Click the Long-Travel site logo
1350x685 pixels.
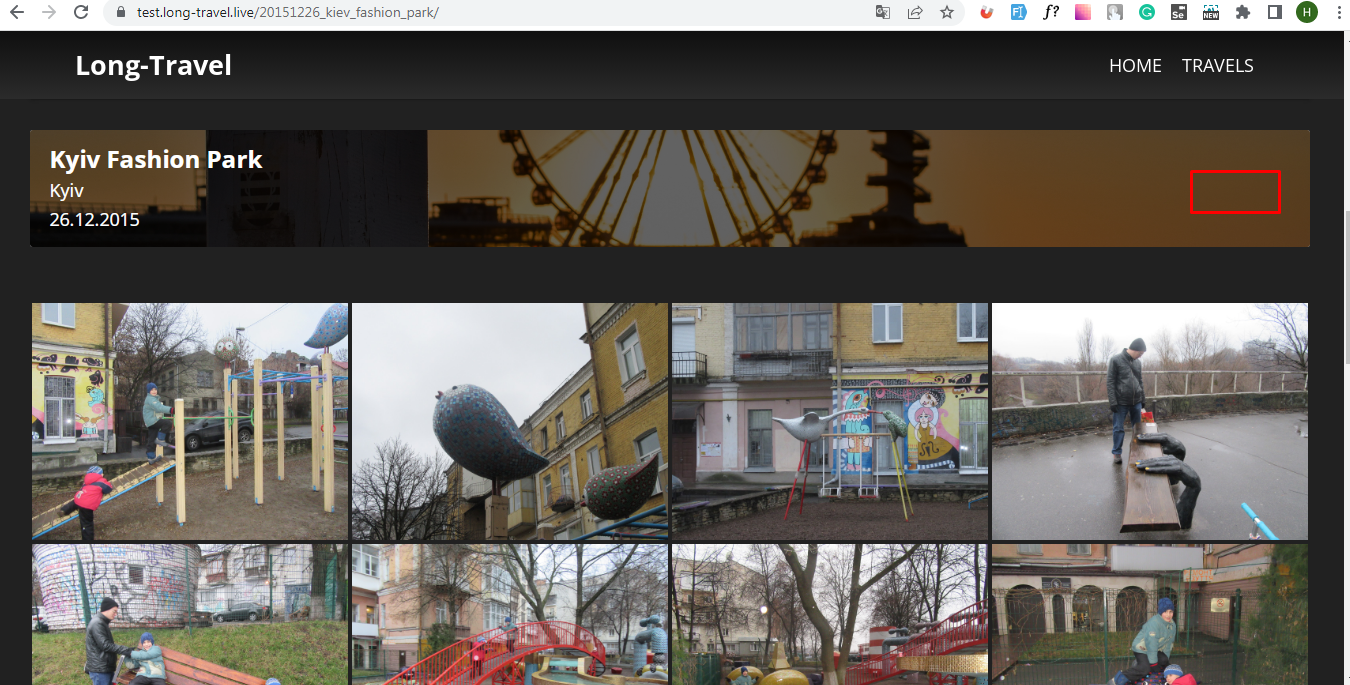pos(153,65)
